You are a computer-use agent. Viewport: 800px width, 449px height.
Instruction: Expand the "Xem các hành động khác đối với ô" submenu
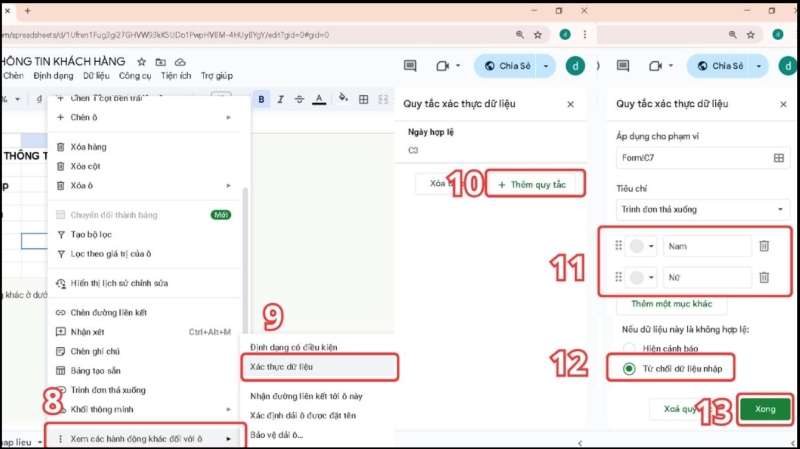point(144,438)
